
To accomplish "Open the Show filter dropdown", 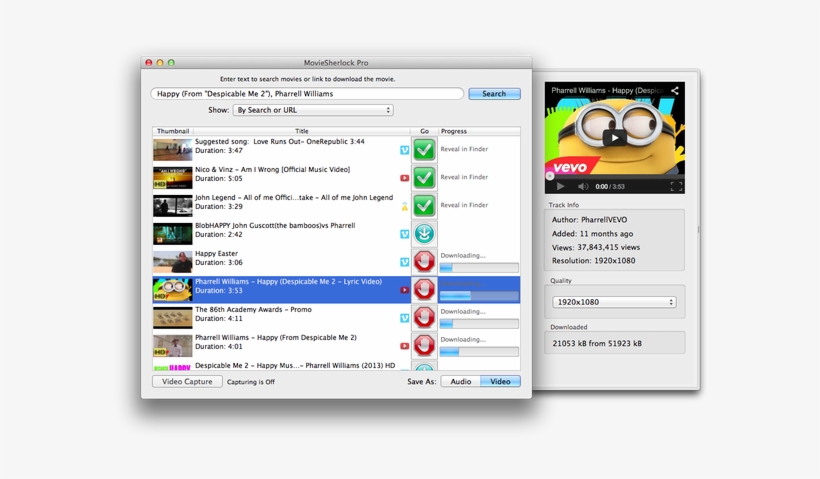I will pos(313,110).
